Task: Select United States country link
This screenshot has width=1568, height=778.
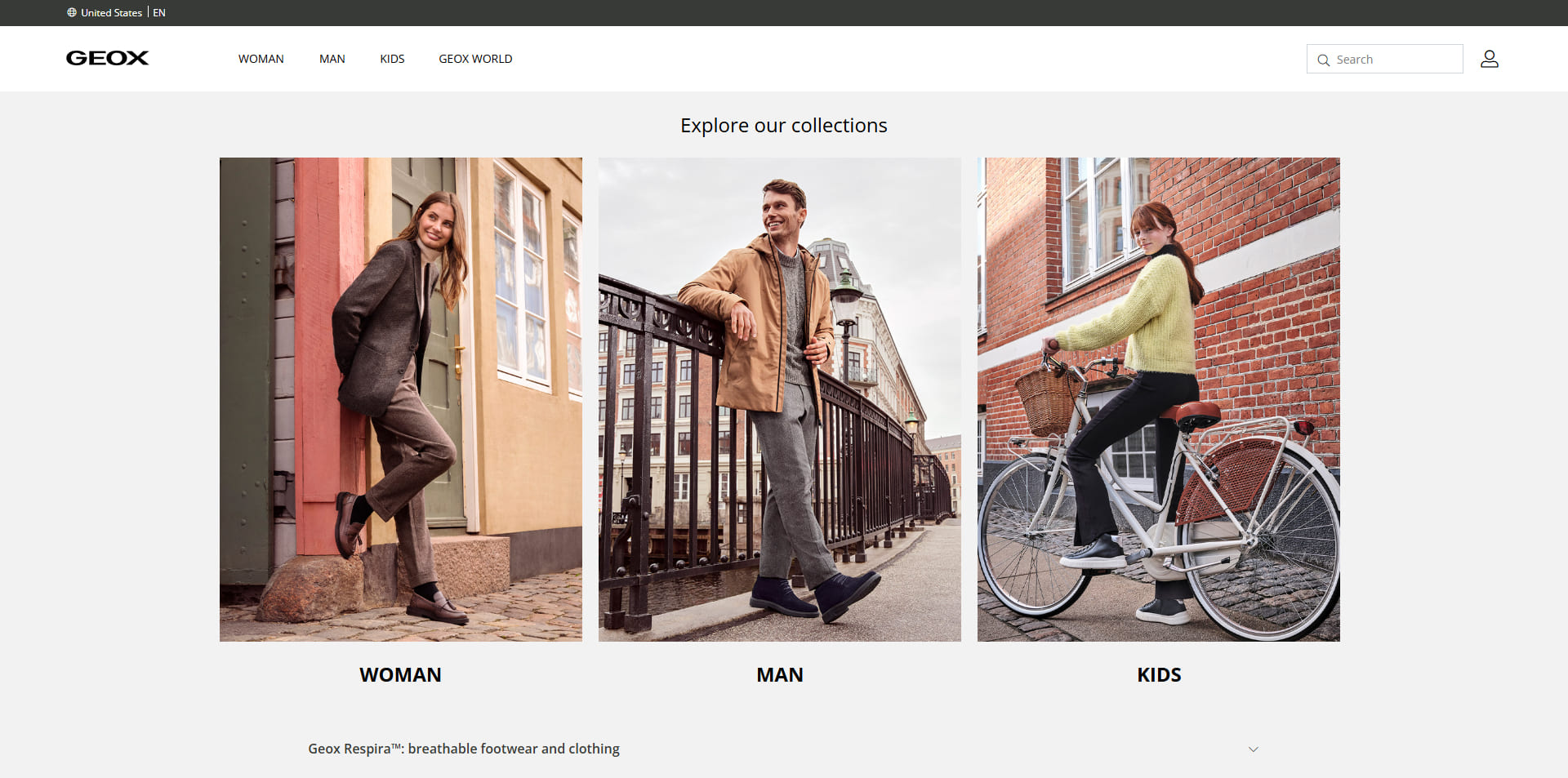Action: [111, 12]
